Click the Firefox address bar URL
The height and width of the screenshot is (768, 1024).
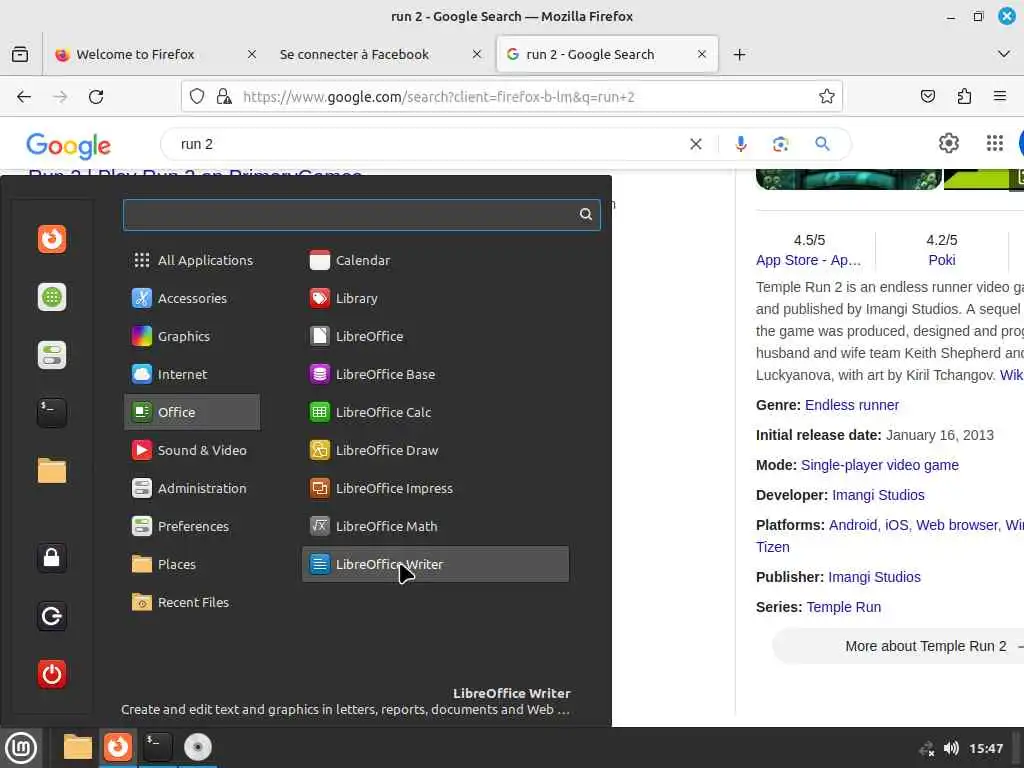(438, 97)
